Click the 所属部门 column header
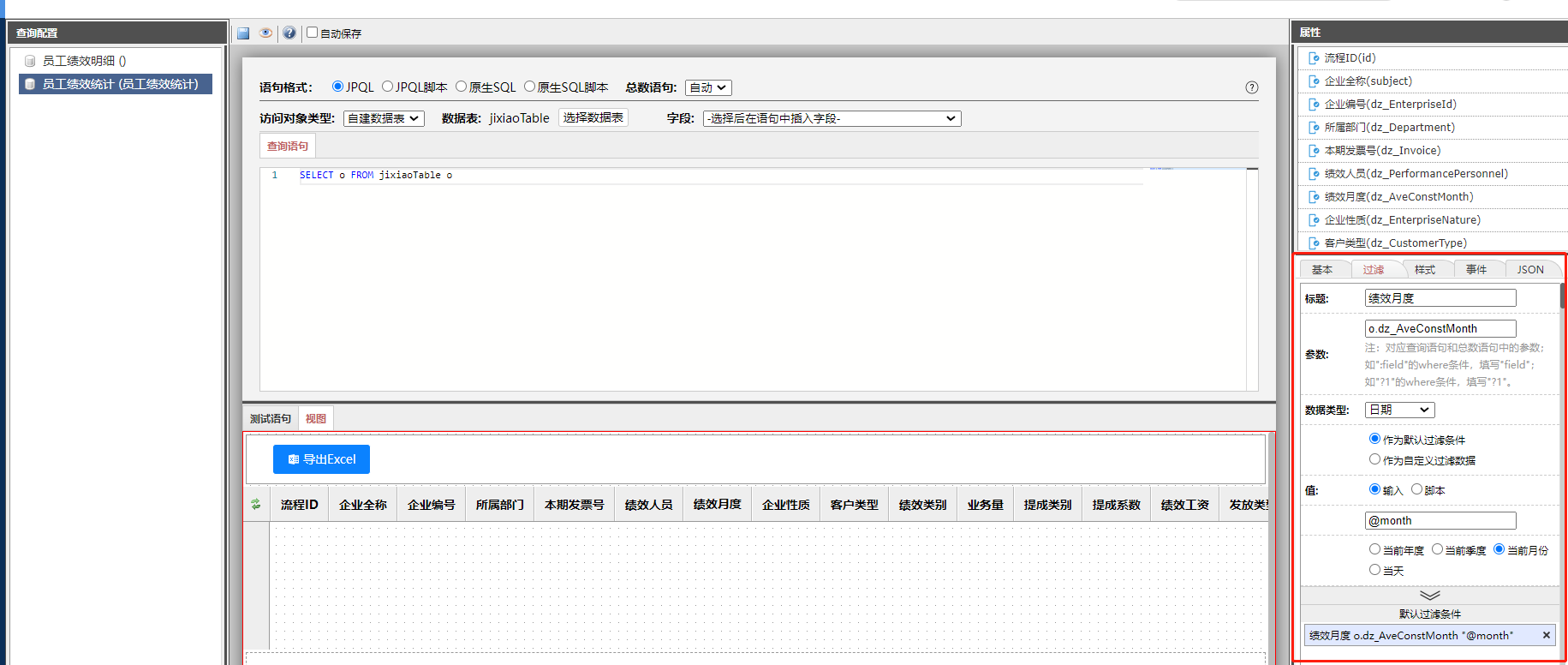This screenshot has height=665, width=1568. [500, 505]
